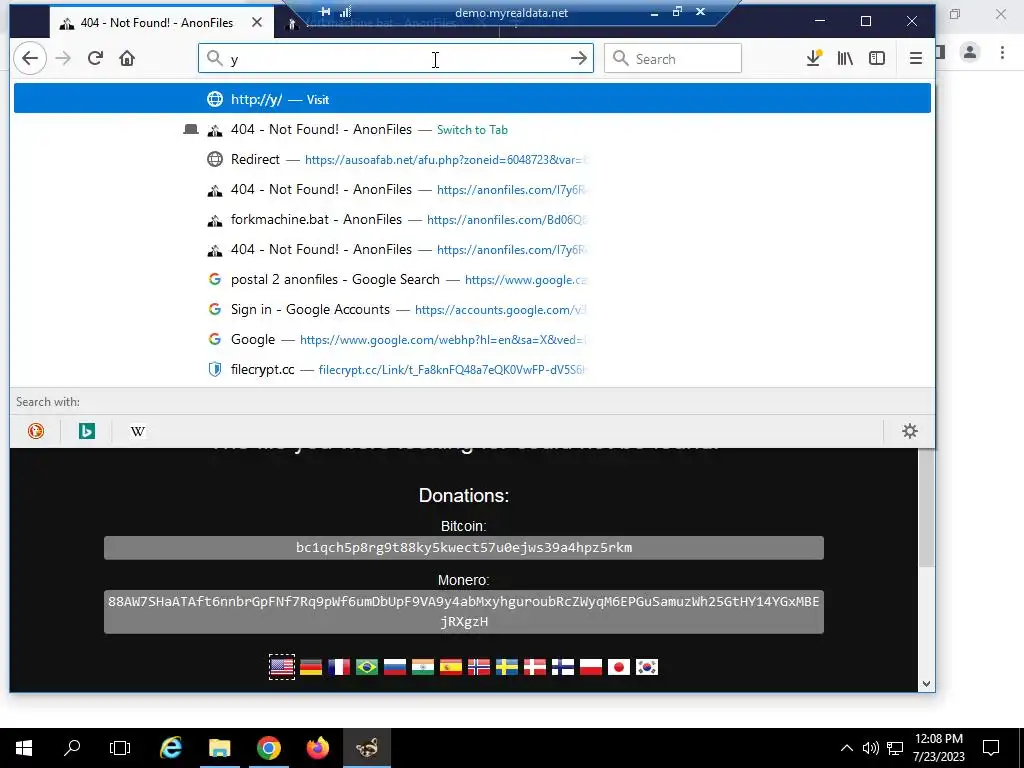The width and height of the screenshot is (1024, 768).
Task: Click the Go arrow in the address bar
Action: coord(579,59)
